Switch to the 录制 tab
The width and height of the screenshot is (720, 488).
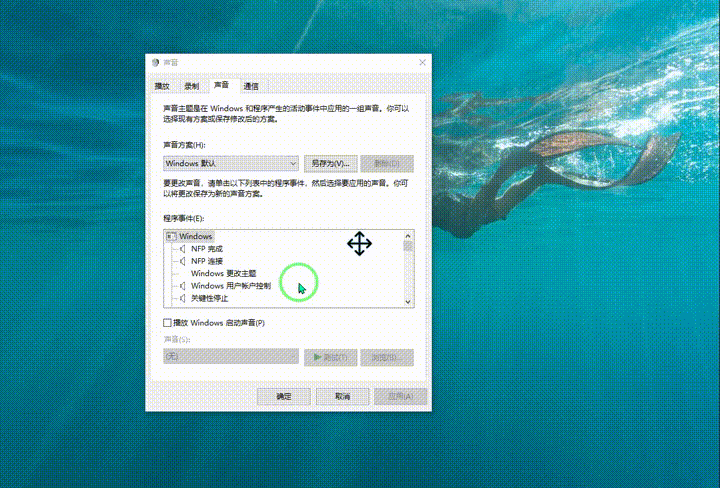pos(191,86)
